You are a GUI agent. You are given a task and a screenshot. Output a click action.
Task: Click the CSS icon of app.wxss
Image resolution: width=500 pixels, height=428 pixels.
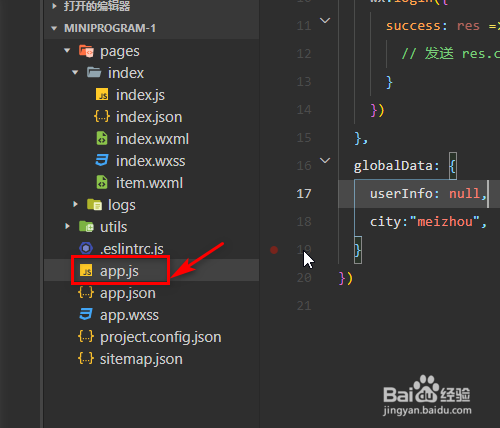pyautogui.click(x=86, y=314)
